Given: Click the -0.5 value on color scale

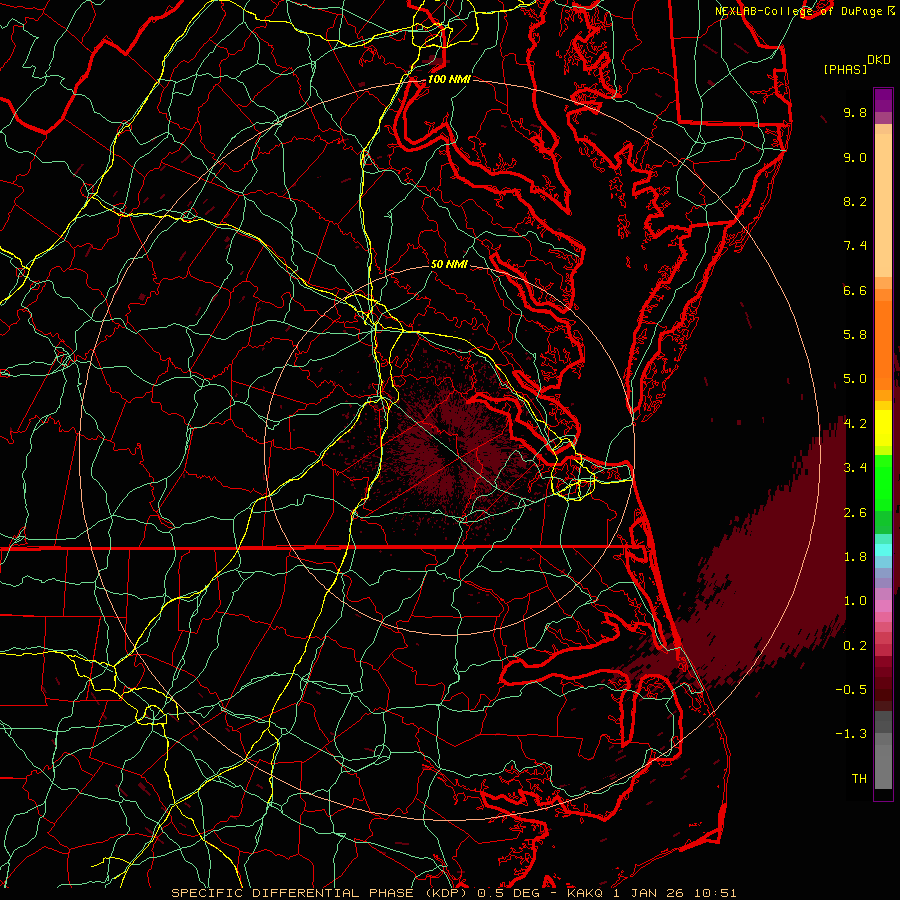Looking at the screenshot, I should click(x=851, y=690).
